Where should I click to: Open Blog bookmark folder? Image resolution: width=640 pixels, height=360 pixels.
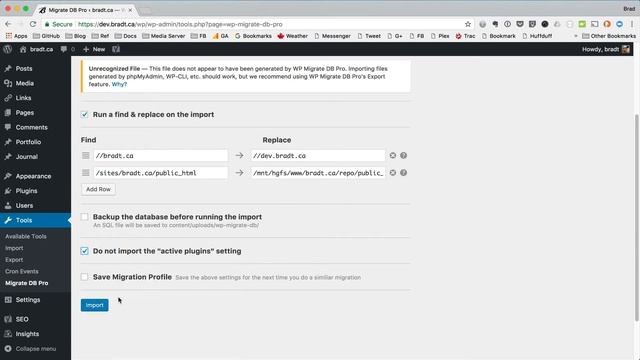(76, 36)
